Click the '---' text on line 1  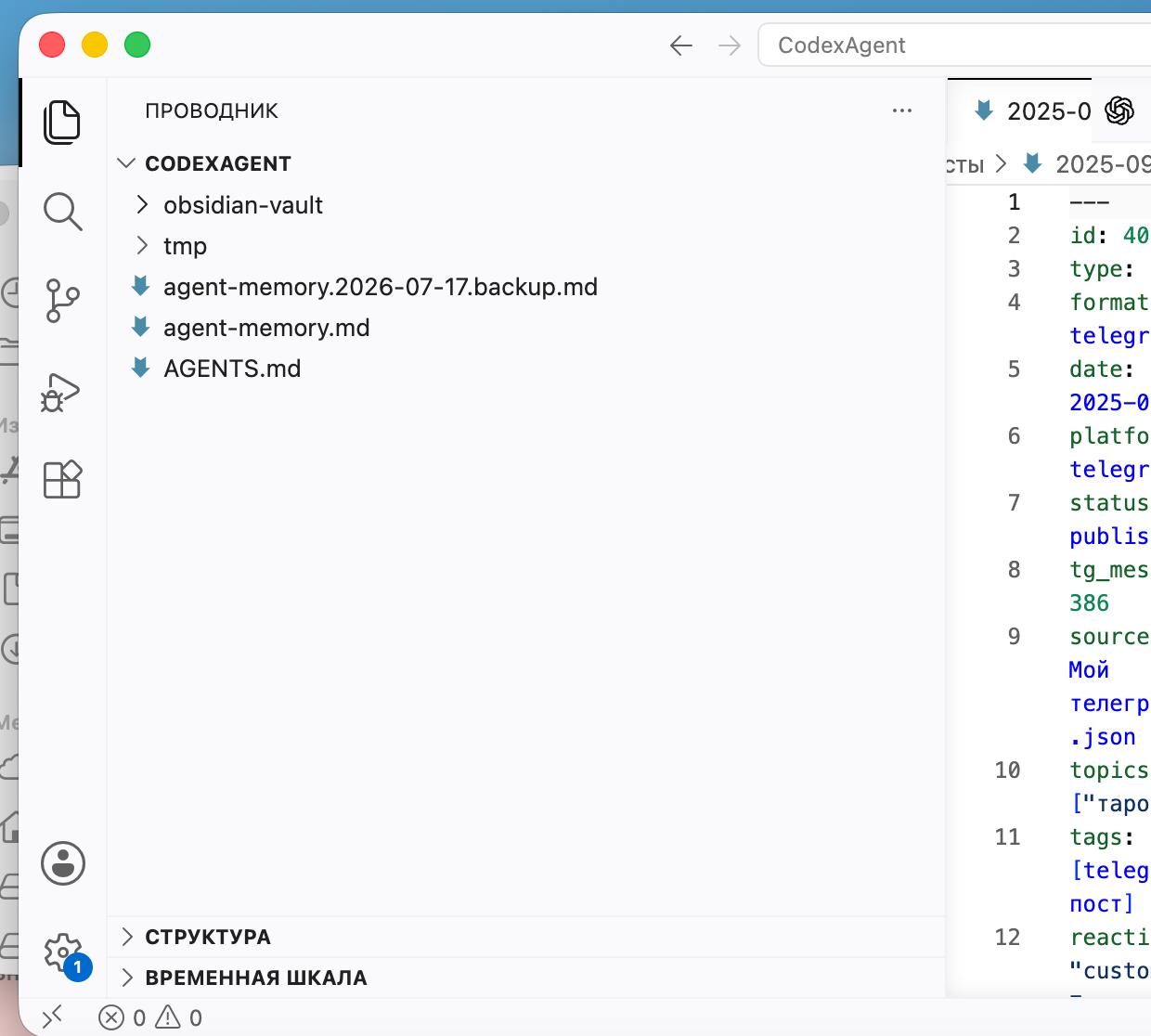coord(1089,202)
